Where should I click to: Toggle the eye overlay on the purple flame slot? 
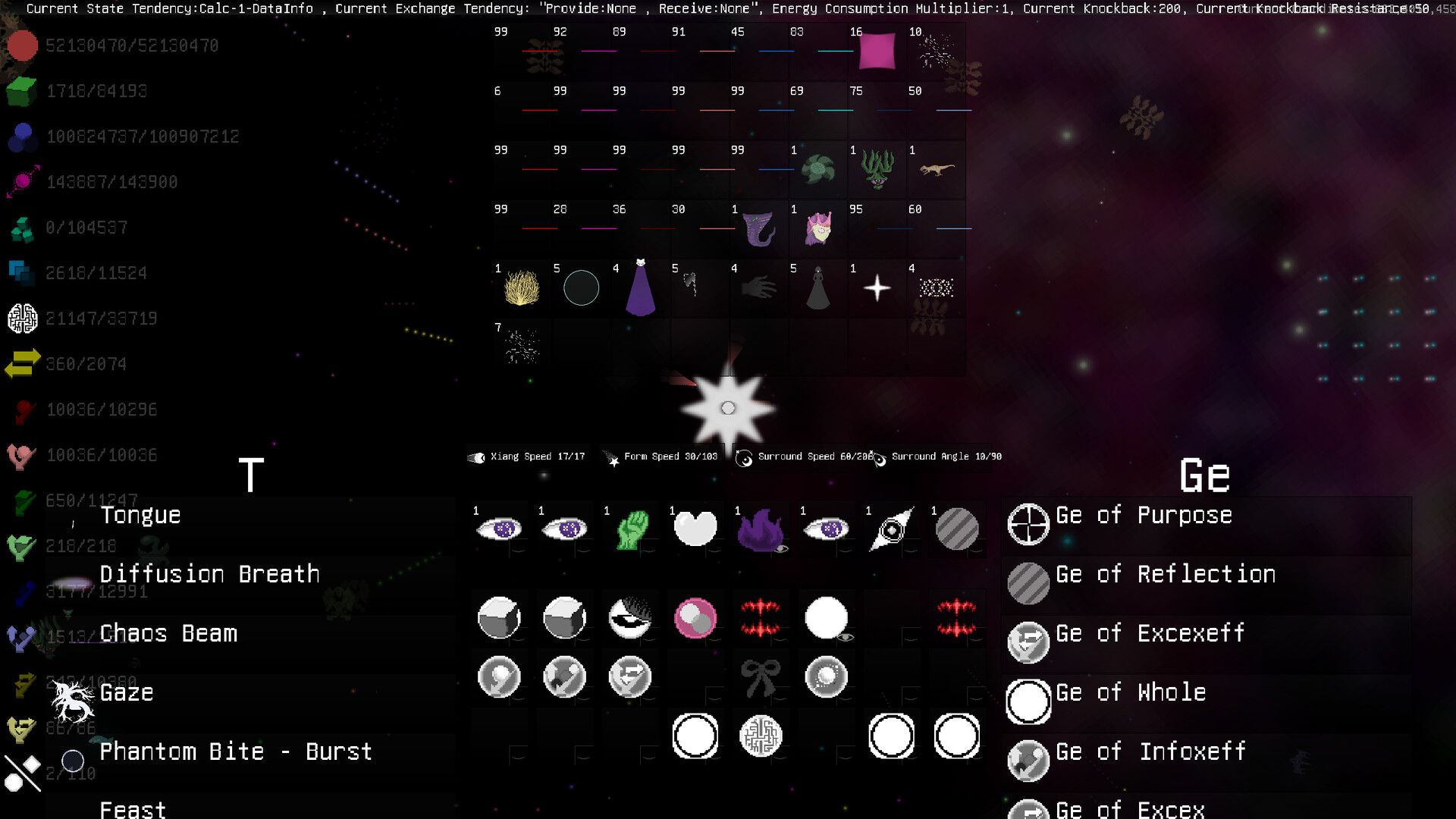(x=781, y=548)
